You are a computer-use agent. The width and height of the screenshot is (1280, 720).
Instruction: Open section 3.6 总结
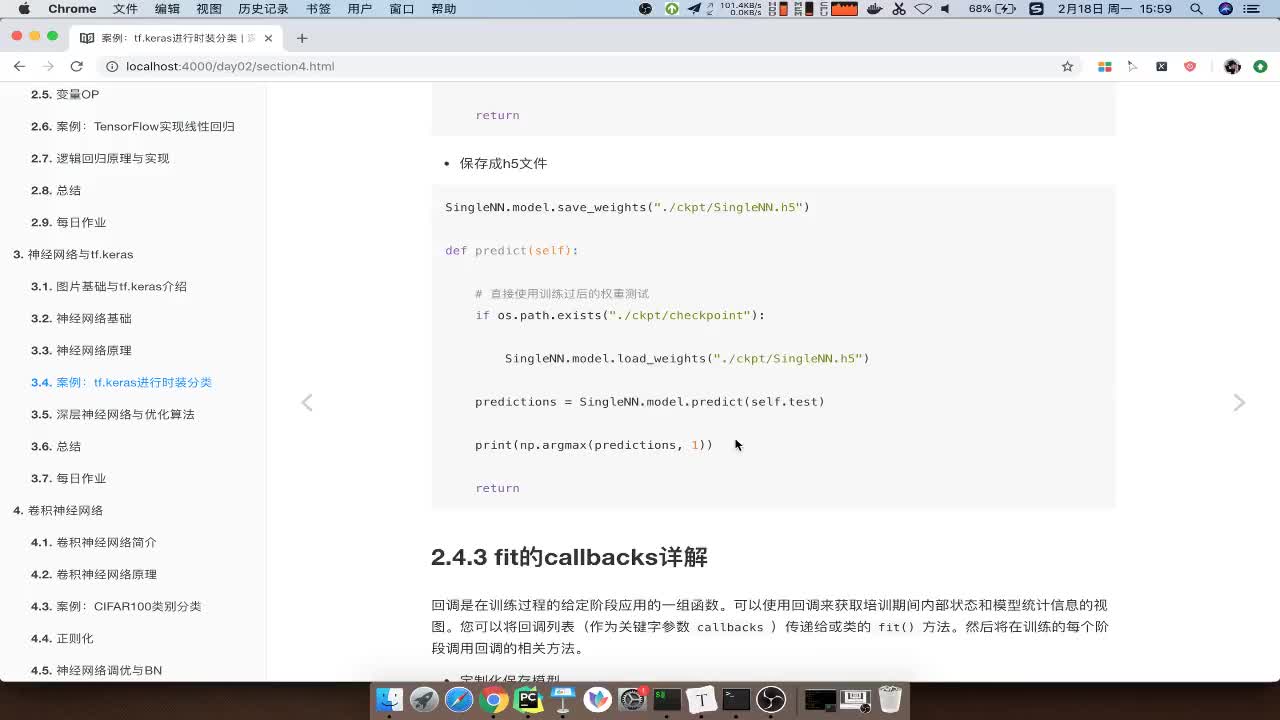[x=56, y=446]
